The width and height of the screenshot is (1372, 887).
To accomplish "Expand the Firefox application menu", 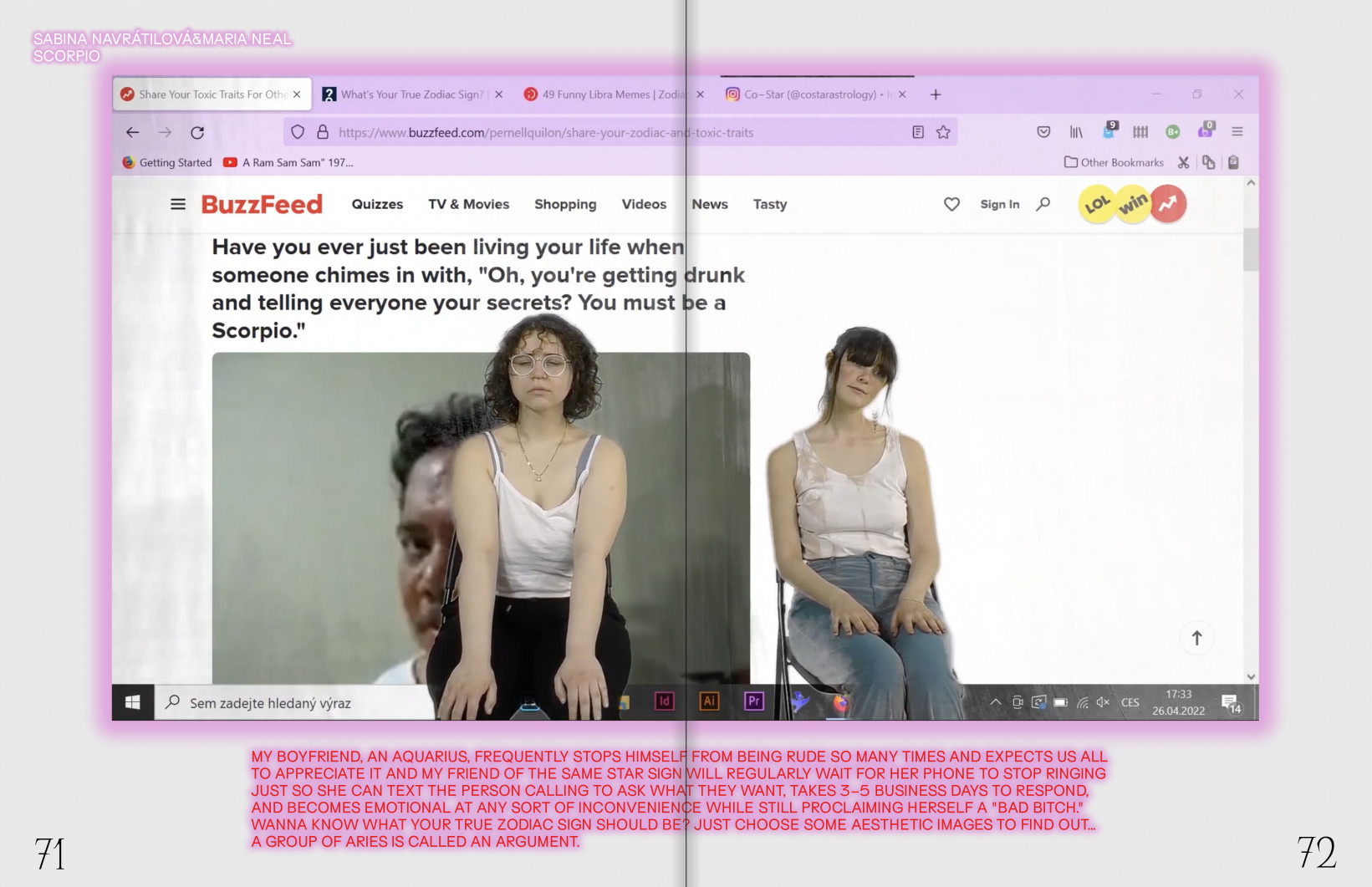I will pos(1237,132).
